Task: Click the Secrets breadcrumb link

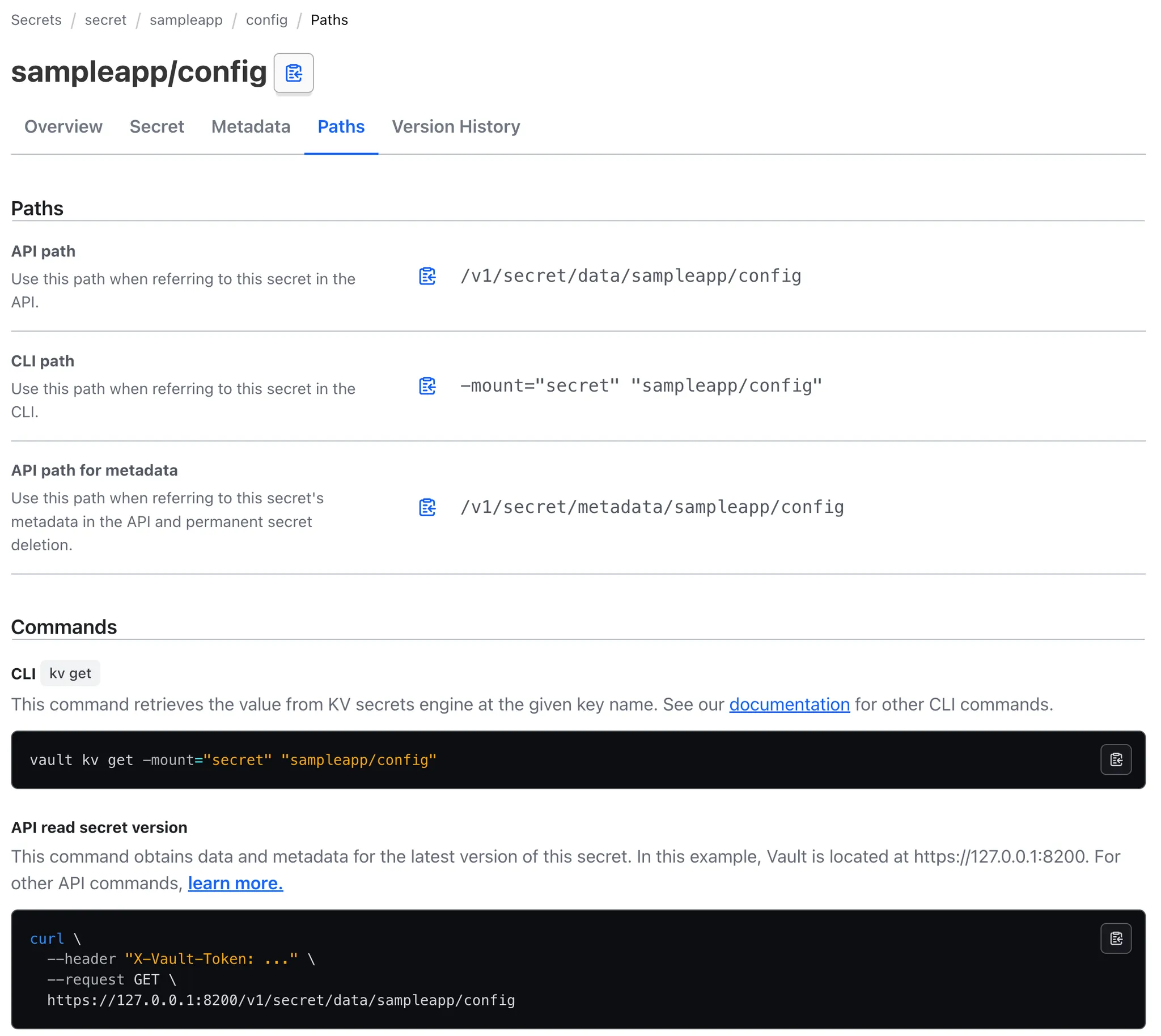Action: (x=36, y=20)
